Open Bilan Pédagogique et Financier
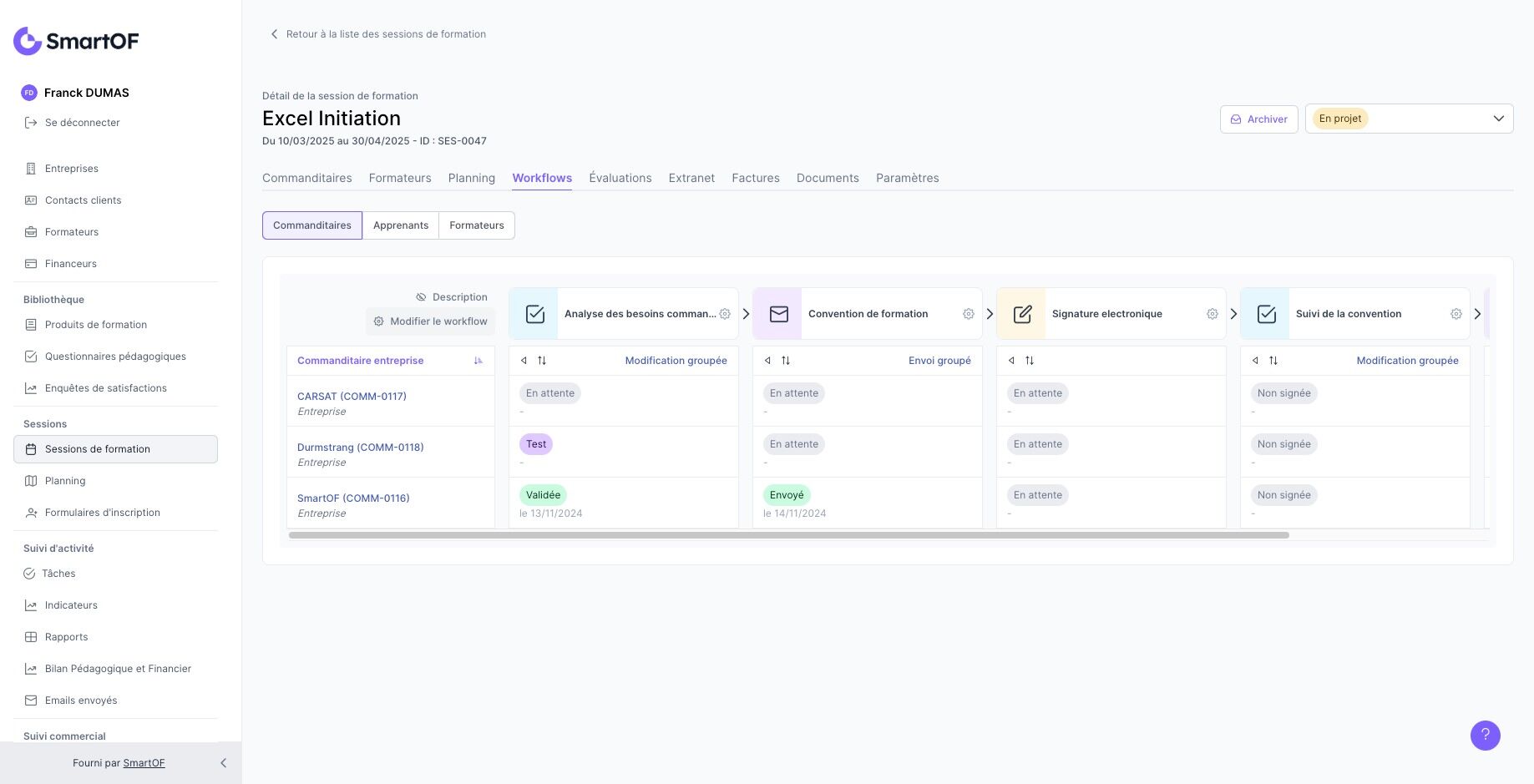This screenshot has height=784, width=1534. [x=115, y=669]
